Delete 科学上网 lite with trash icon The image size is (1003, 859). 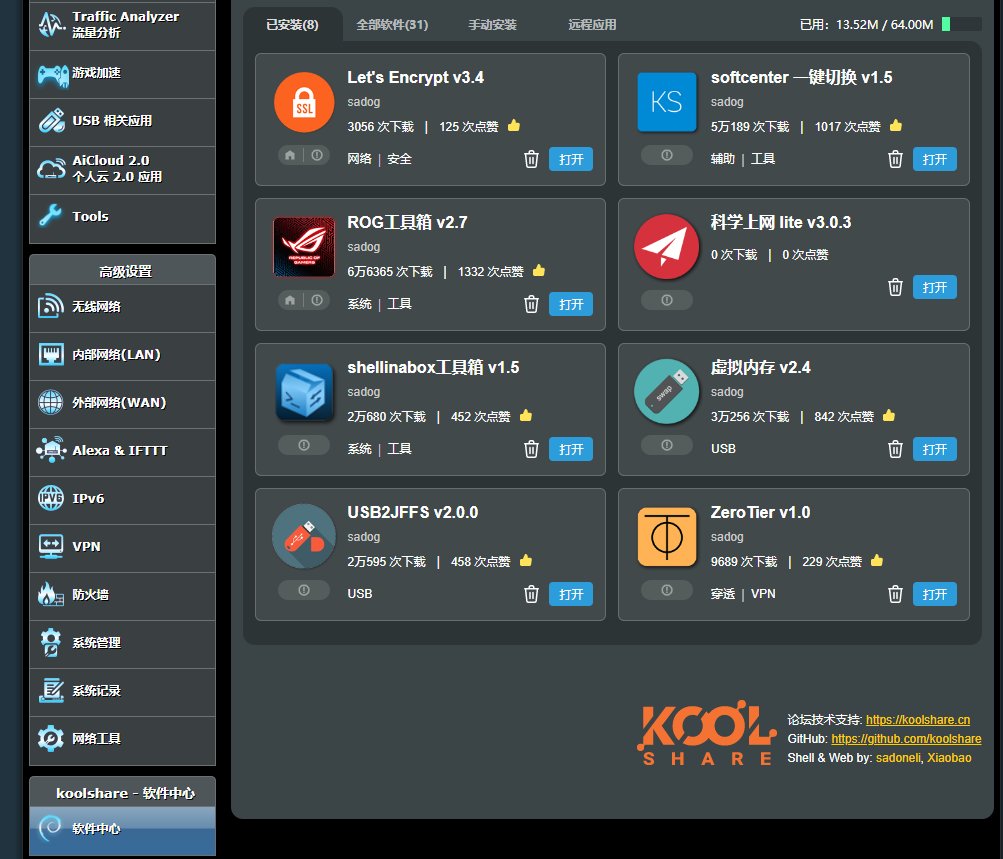coord(895,287)
